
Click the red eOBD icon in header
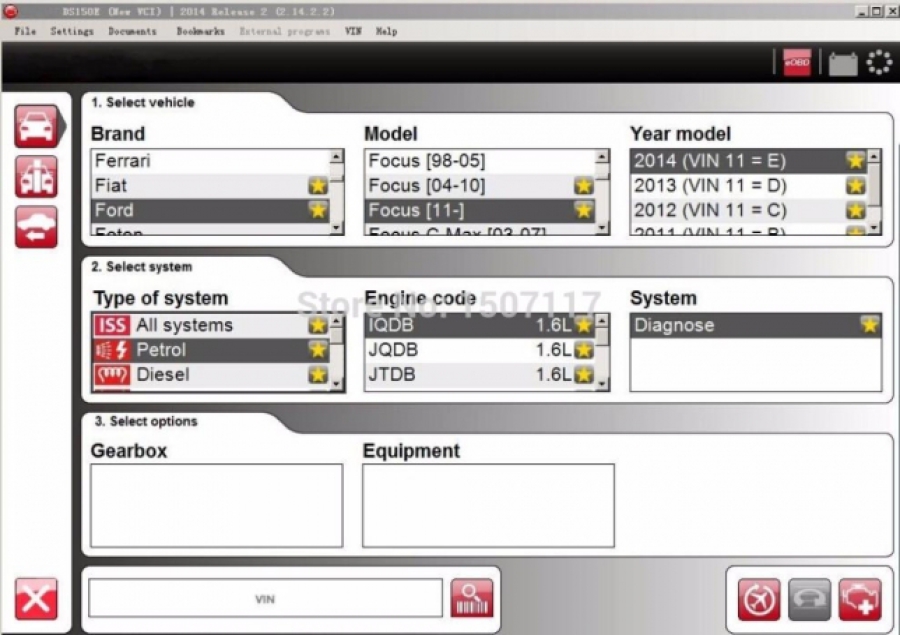click(x=797, y=63)
